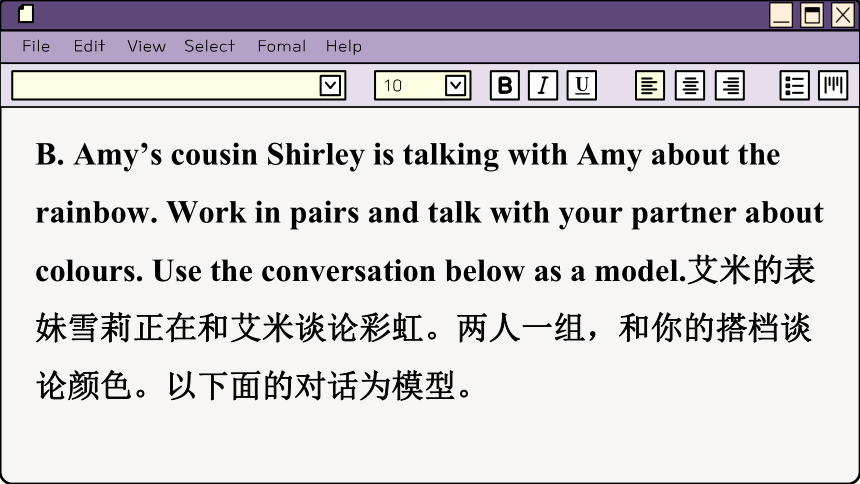Screen dimensions: 860x484
Task: Open the Fomal menu
Action: coord(282,46)
